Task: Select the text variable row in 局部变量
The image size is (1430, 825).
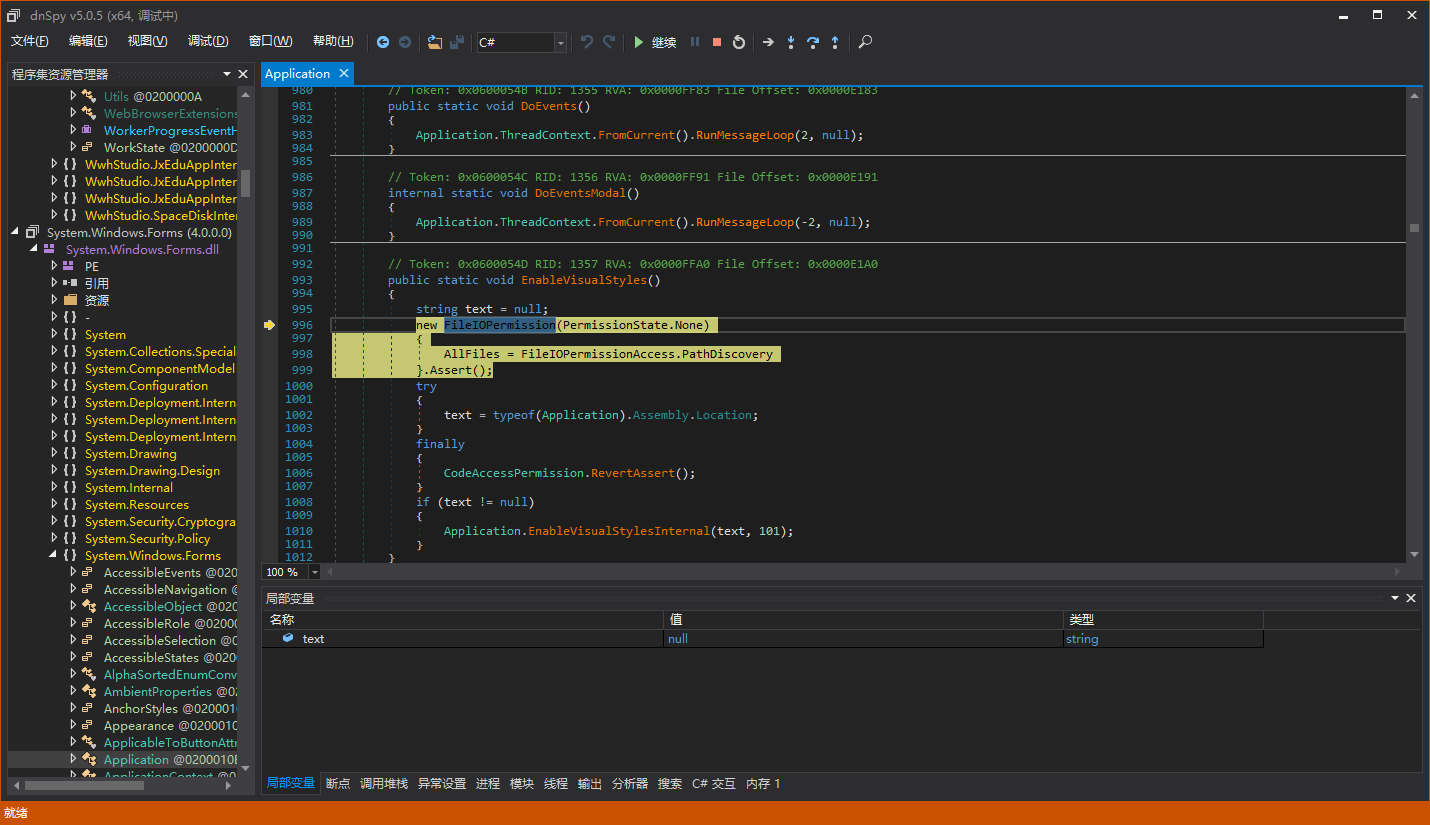Action: click(x=313, y=638)
